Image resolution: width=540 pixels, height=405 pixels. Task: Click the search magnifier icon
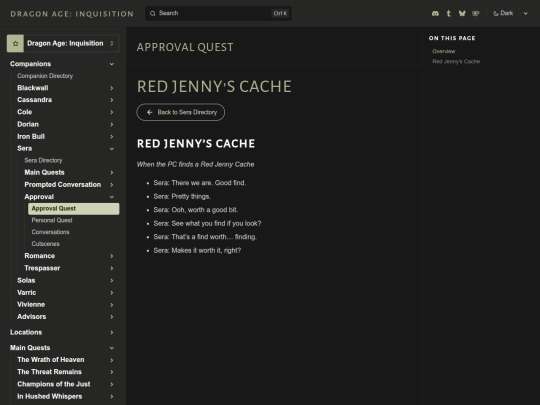pyautogui.click(x=153, y=13)
